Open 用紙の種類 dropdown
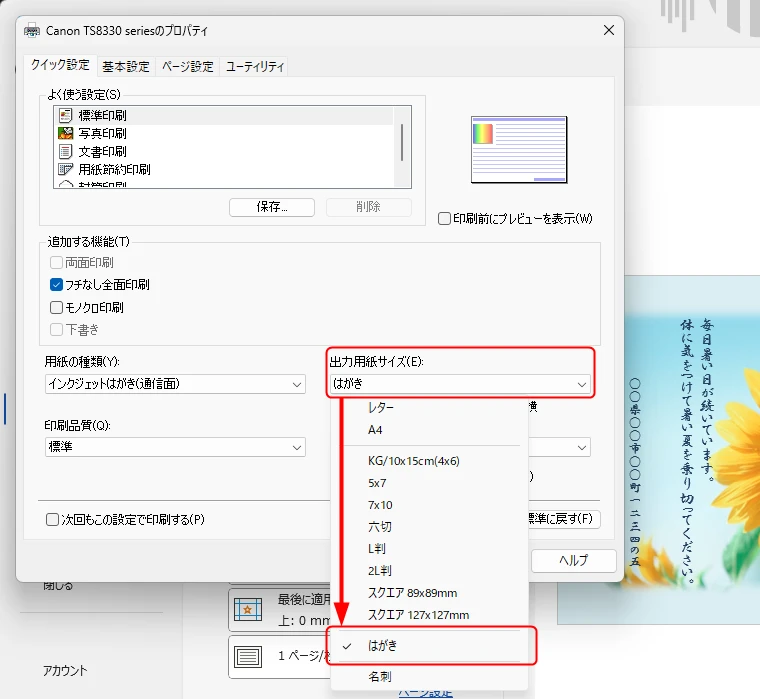The image size is (760, 699). pyautogui.click(x=175, y=384)
